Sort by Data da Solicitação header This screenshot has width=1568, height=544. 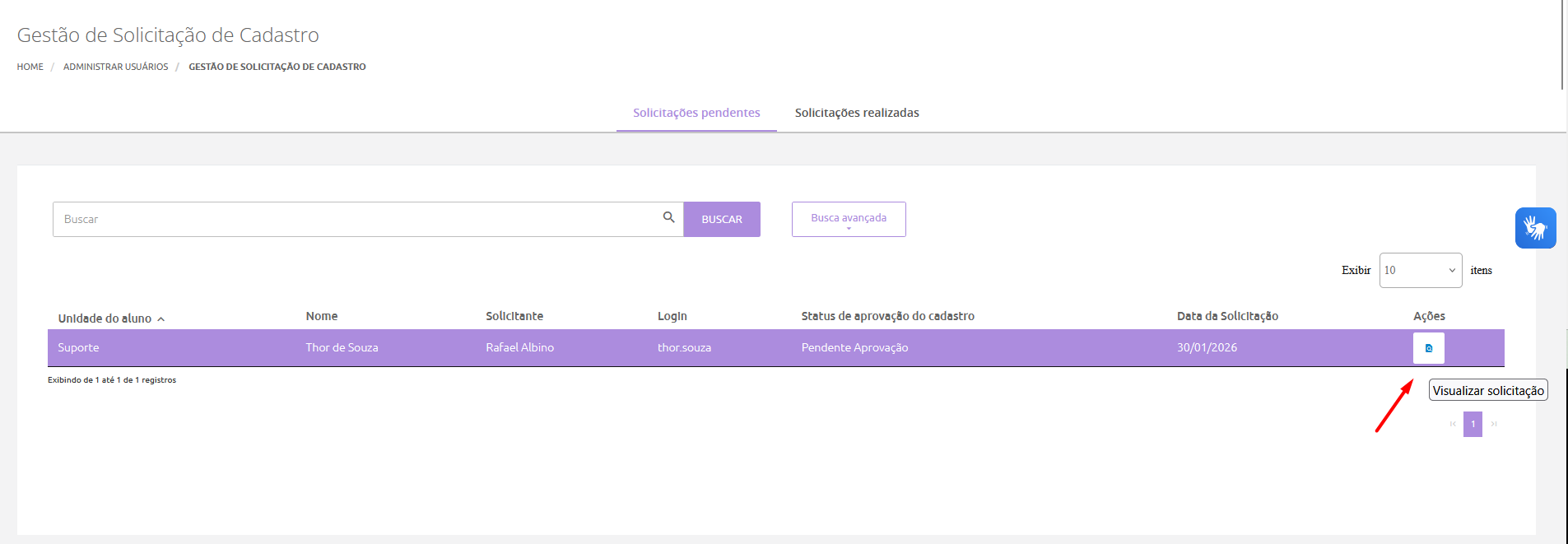(x=1226, y=316)
